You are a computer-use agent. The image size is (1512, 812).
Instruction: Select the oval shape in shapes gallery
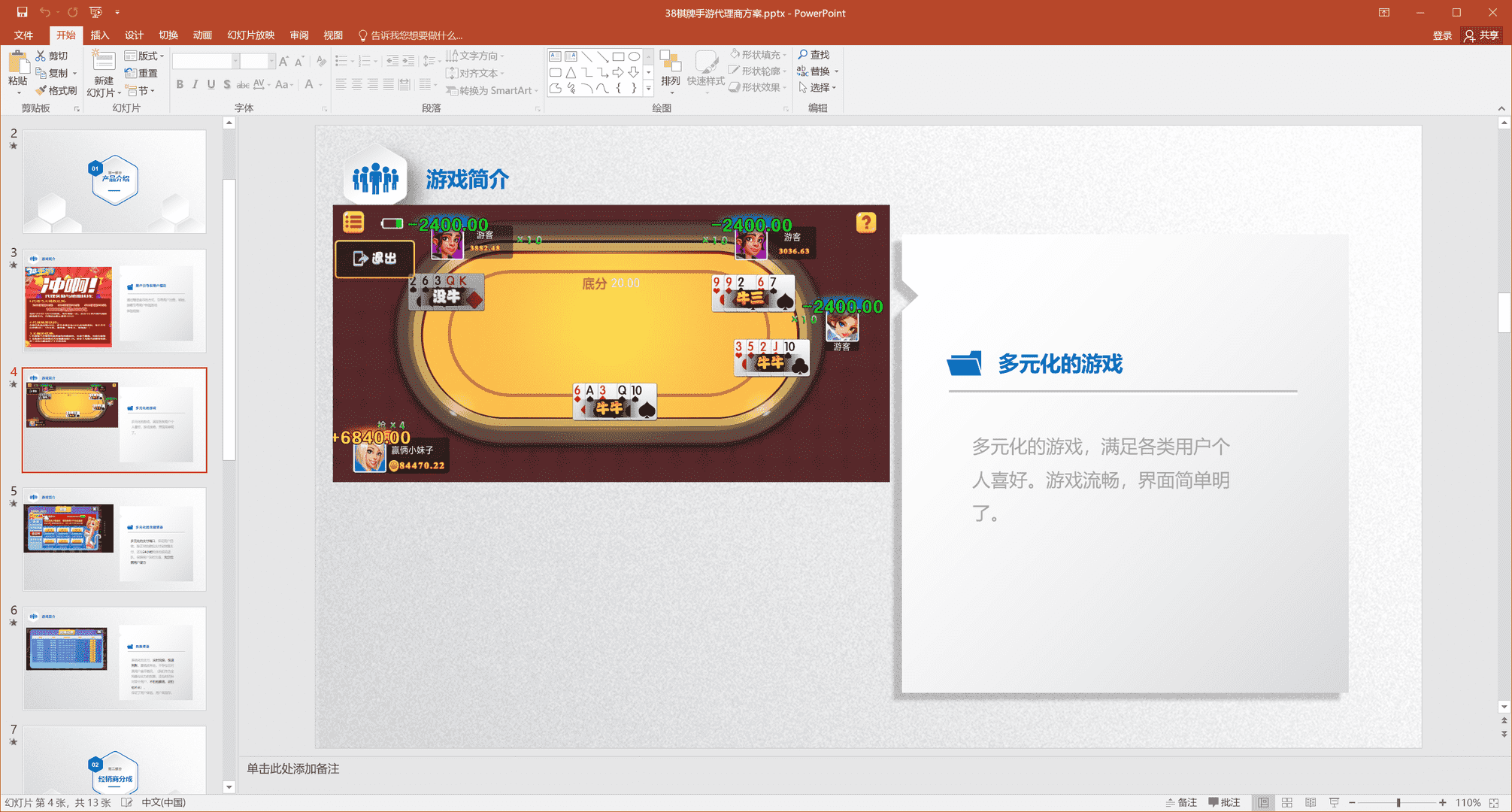click(x=634, y=56)
